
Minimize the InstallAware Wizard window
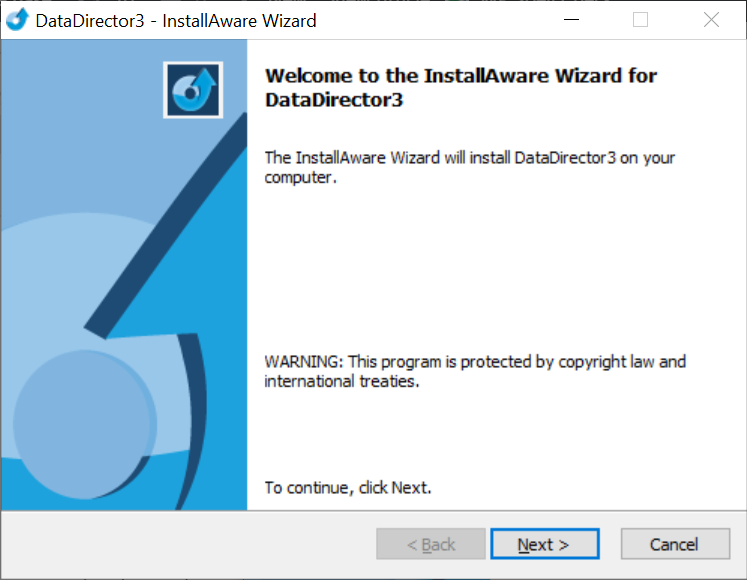coord(571,20)
